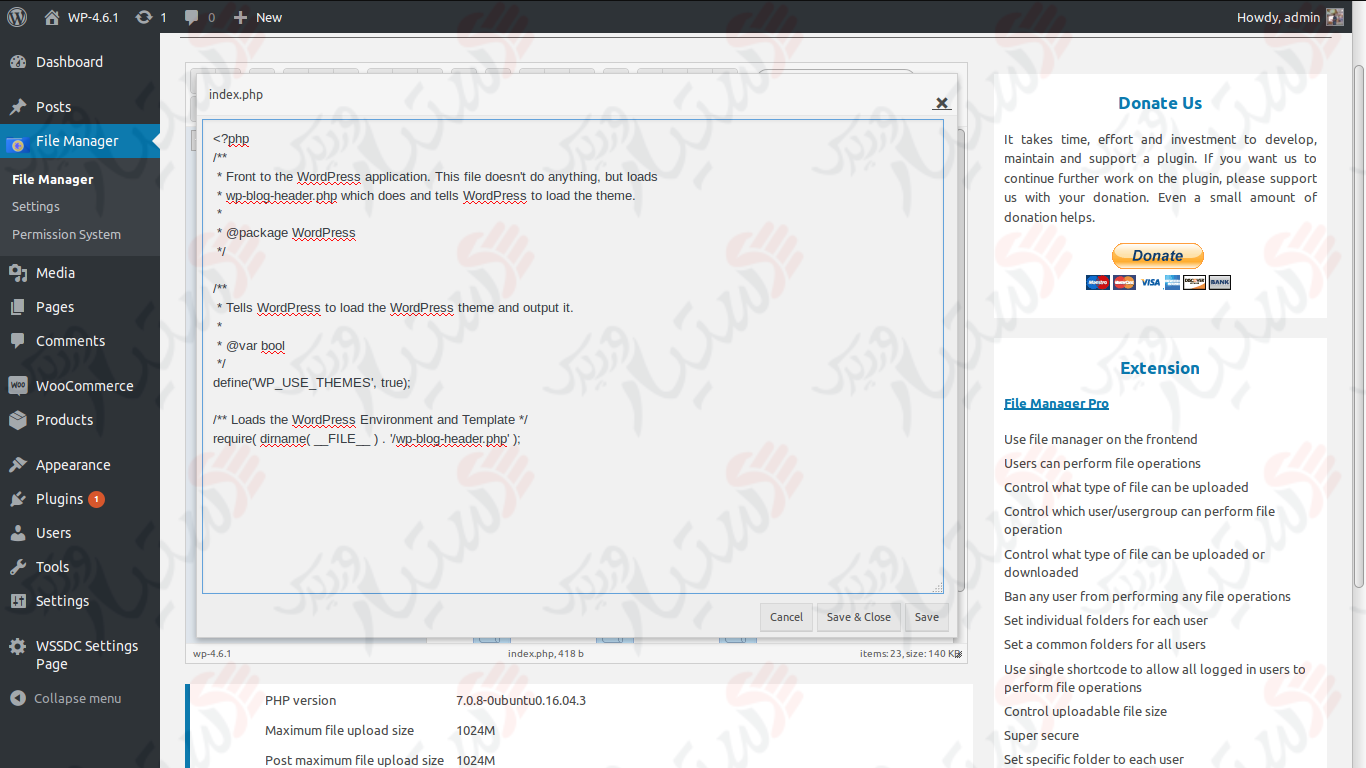Open the Permission System submenu
The width and height of the screenshot is (1366, 768).
66,235
